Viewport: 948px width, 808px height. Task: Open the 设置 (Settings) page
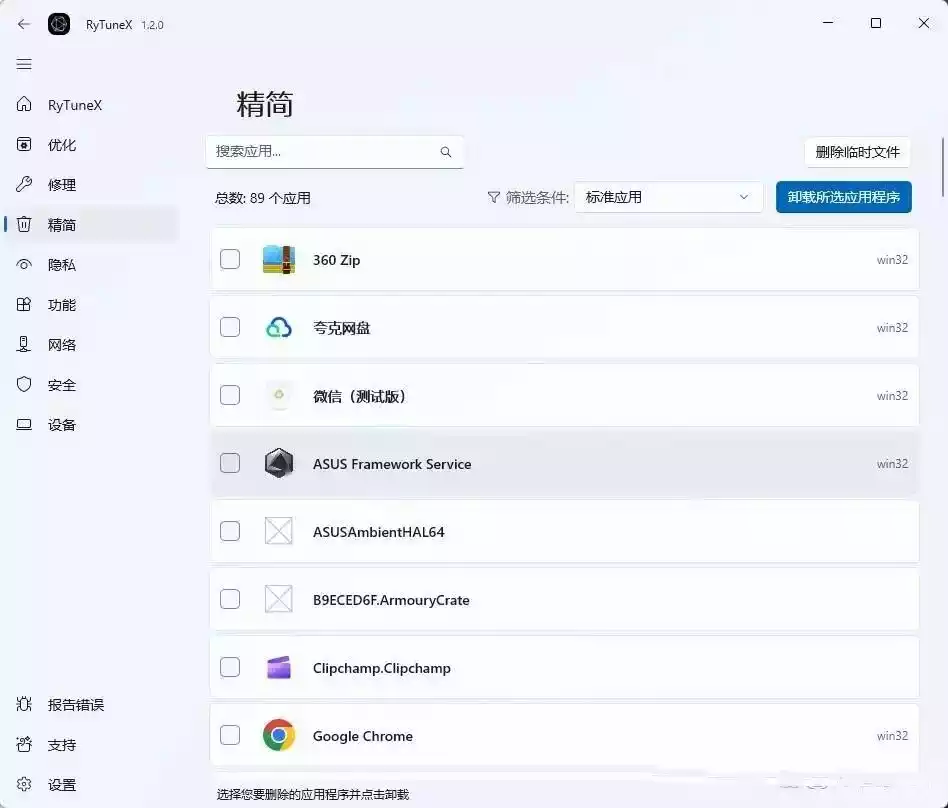coord(24,785)
